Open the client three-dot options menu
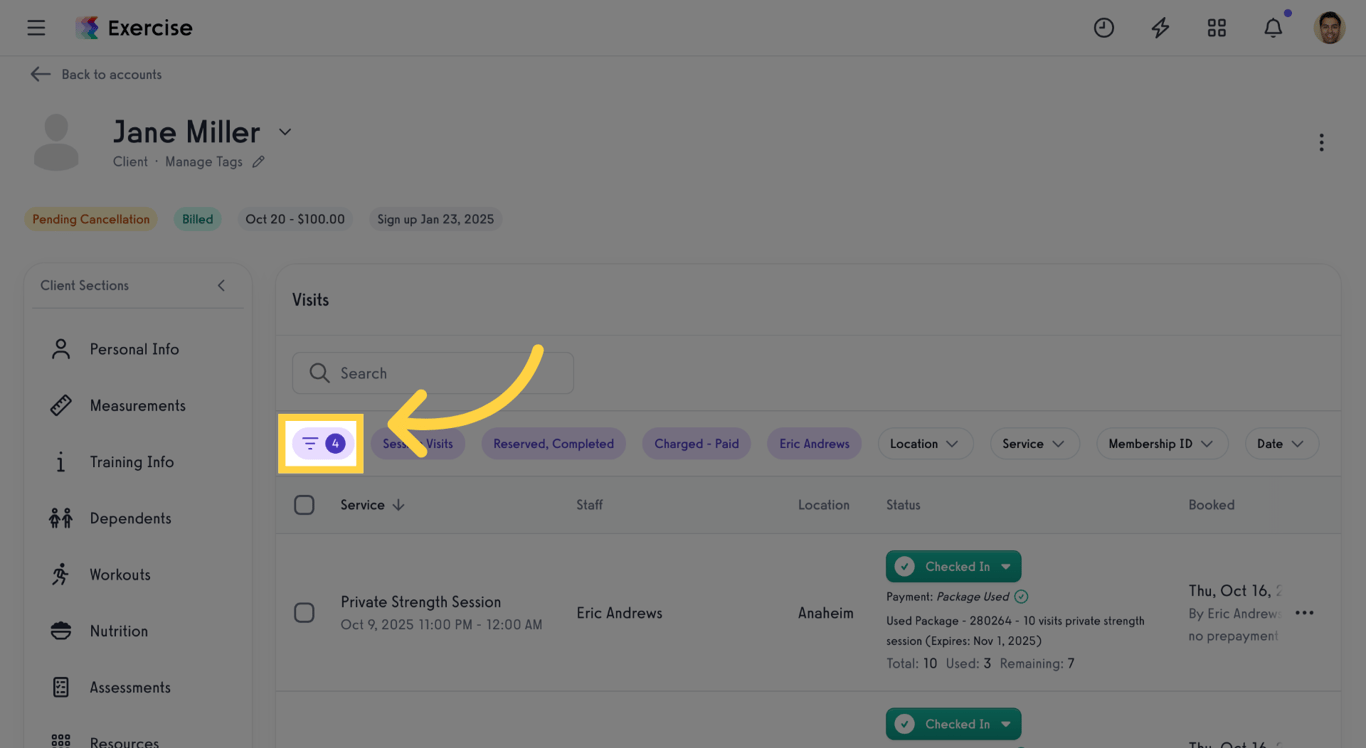 1321,143
